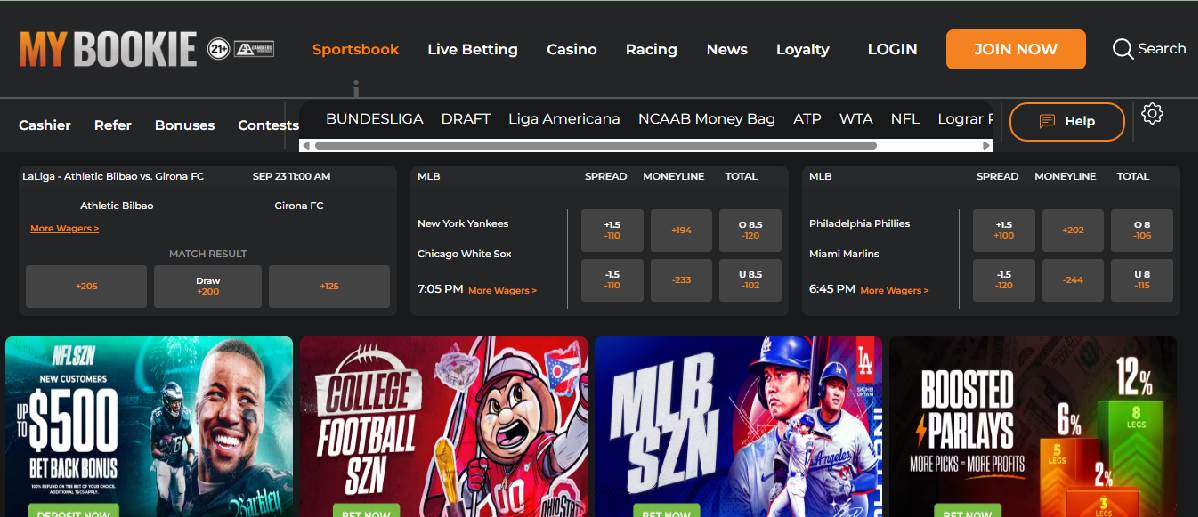Click the search magnifier icon
This screenshot has height=517, width=1198.
tap(1122, 49)
